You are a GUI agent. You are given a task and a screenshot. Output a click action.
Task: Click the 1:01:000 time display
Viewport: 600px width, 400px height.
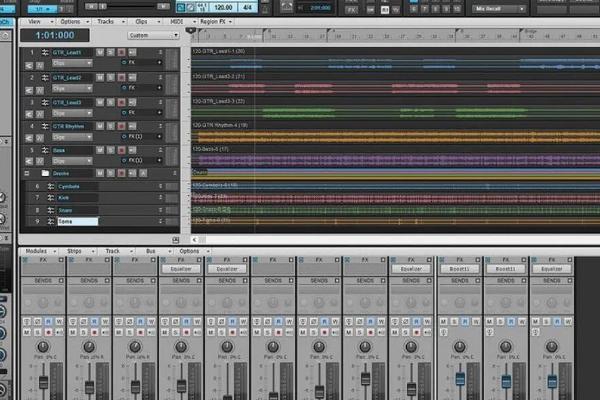point(55,36)
